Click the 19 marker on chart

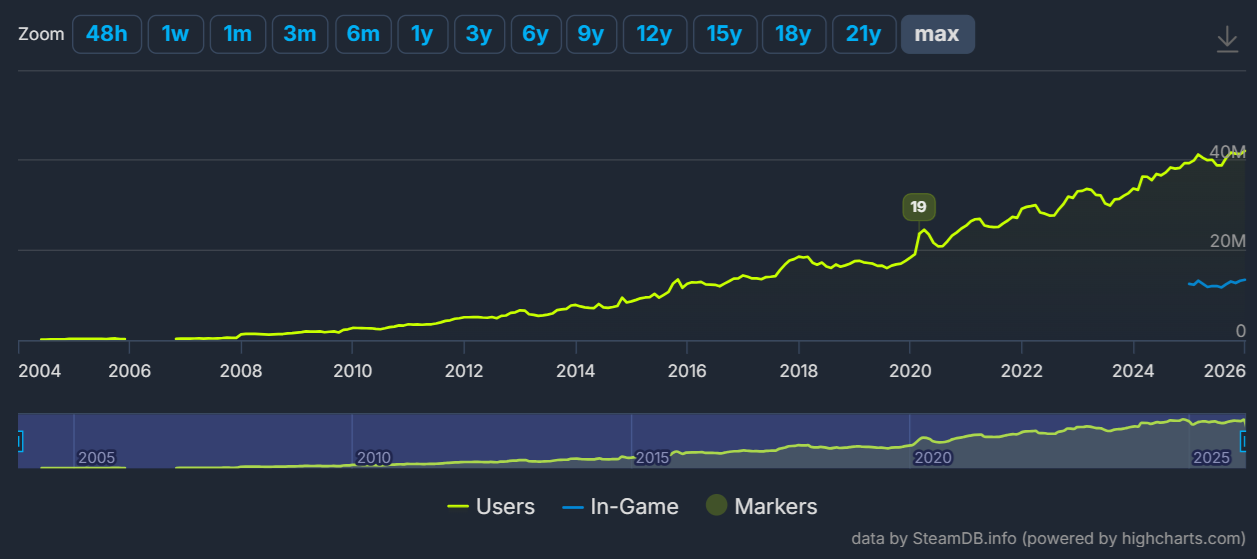[919, 207]
